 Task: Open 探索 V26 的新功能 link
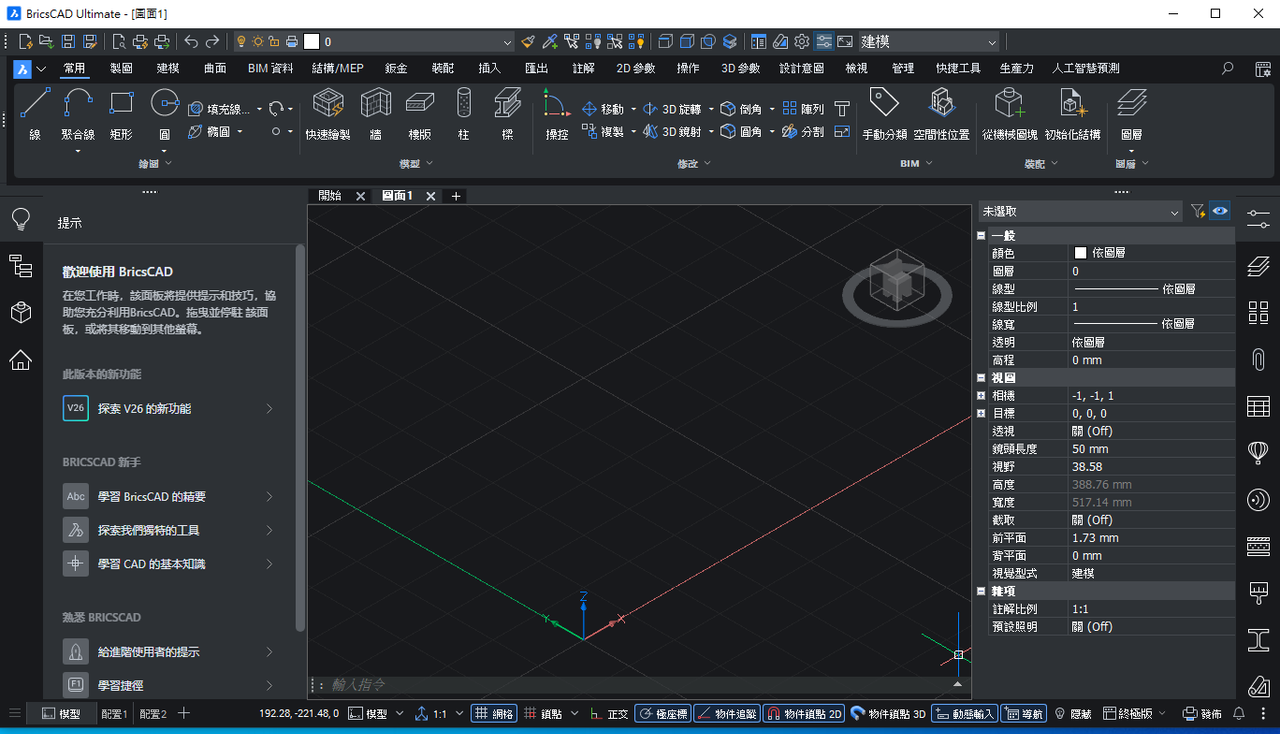pos(169,408)
